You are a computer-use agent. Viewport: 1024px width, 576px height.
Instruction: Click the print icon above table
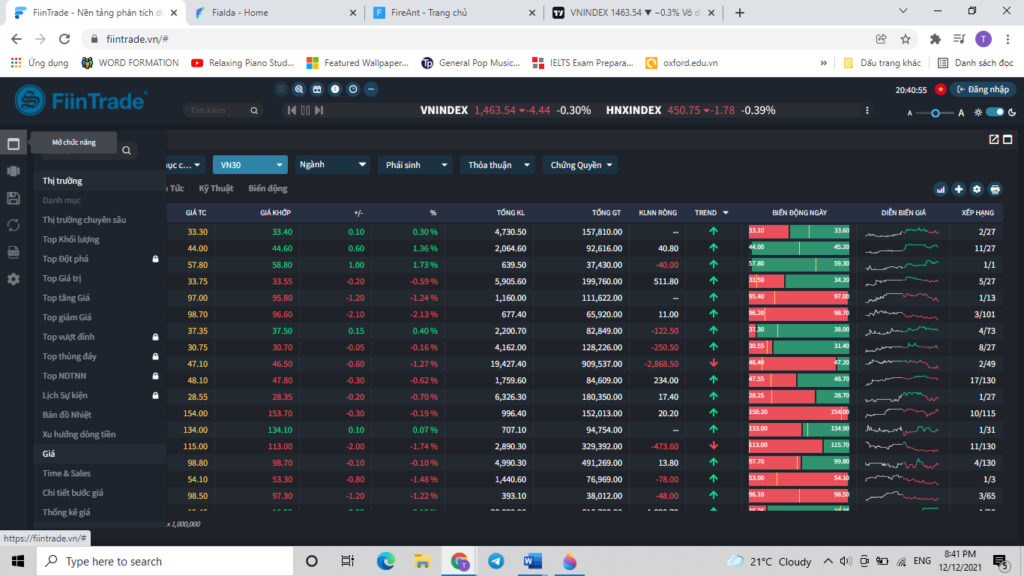[995, 189]
